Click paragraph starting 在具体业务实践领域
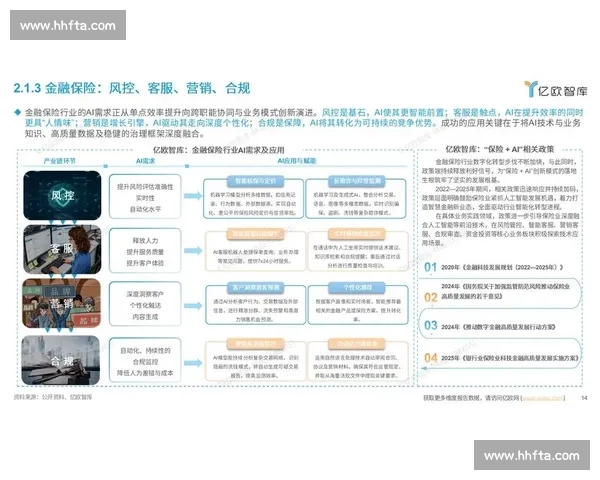The width and height of the screenshot is (600, 480). coord(500,229)
